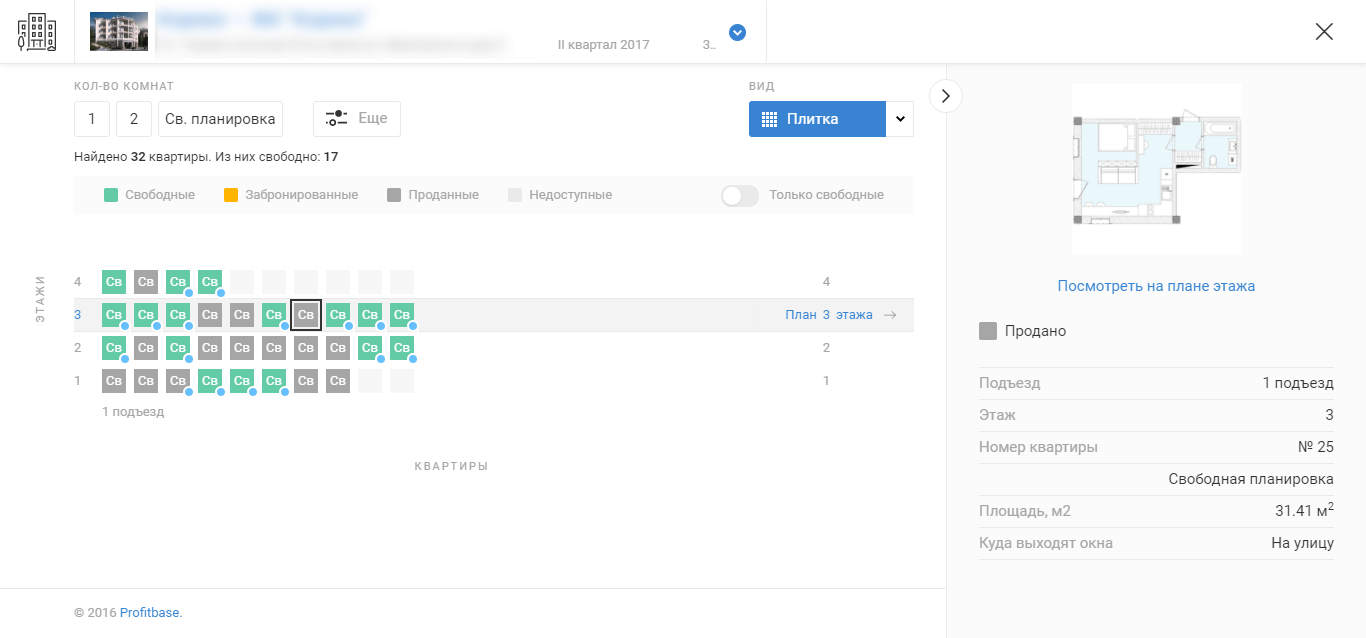Toggle the Только свободные switch
Screen dimensions: 1366x638
pos(740,195)
